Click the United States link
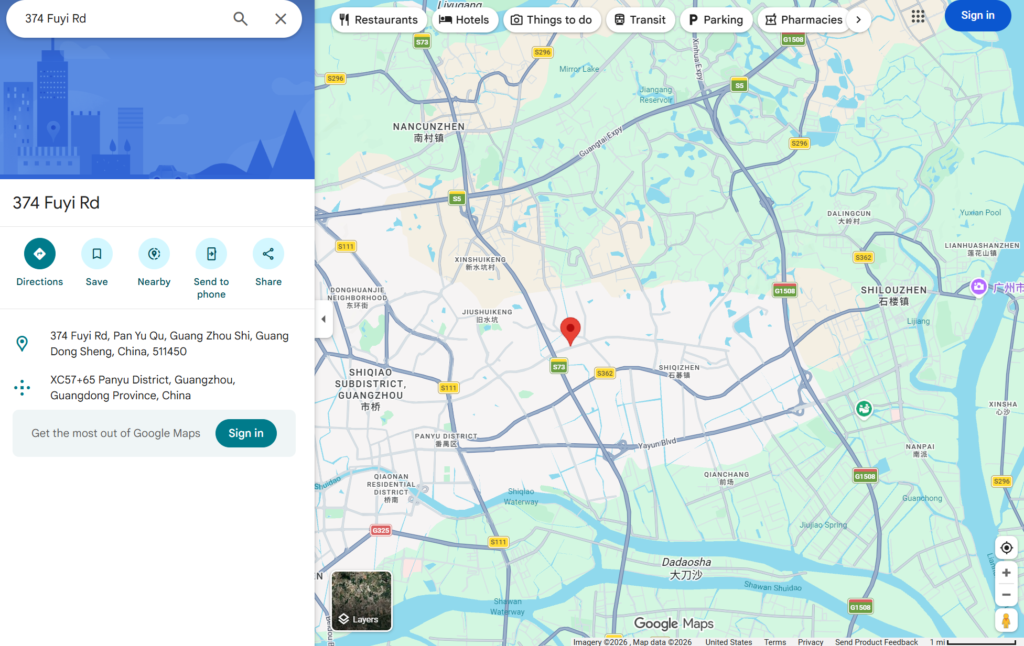Image resolution: width=1024 pixels, height=646 pixels. tap(728, 642)
